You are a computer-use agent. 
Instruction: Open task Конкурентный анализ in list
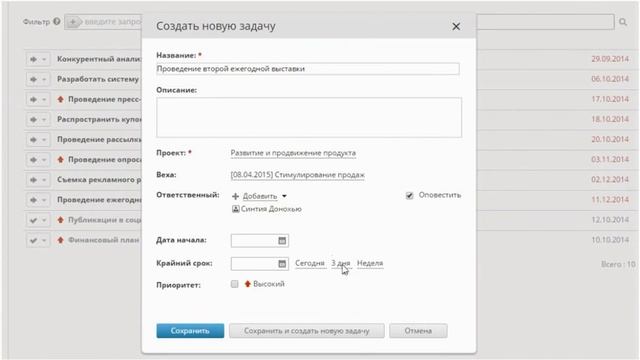point(99,59)
